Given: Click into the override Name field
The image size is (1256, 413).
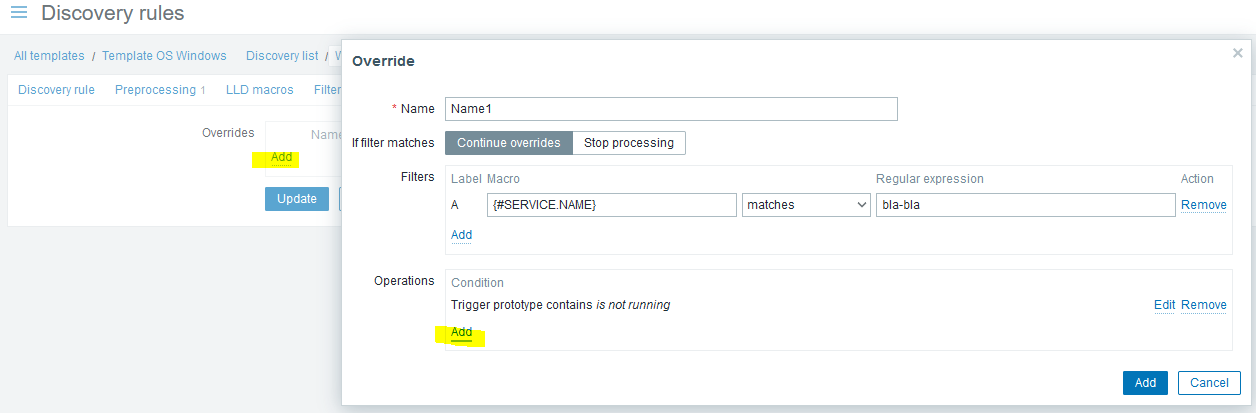Looking at the screenshot, I should (671, 109).
